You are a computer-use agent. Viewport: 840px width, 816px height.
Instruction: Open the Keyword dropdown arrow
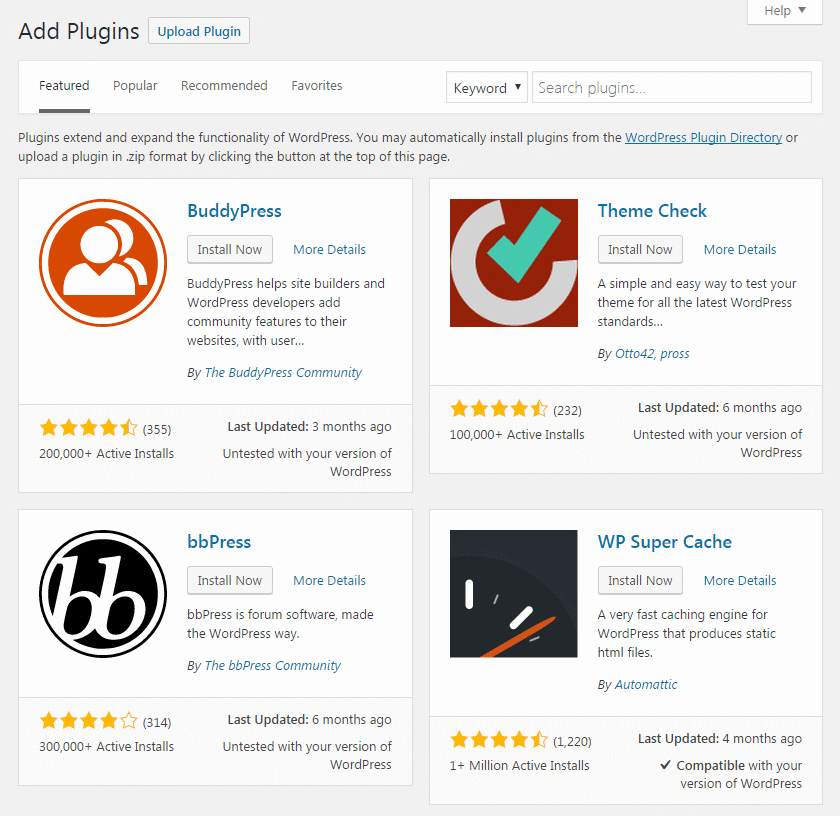[x=517, y=87]
